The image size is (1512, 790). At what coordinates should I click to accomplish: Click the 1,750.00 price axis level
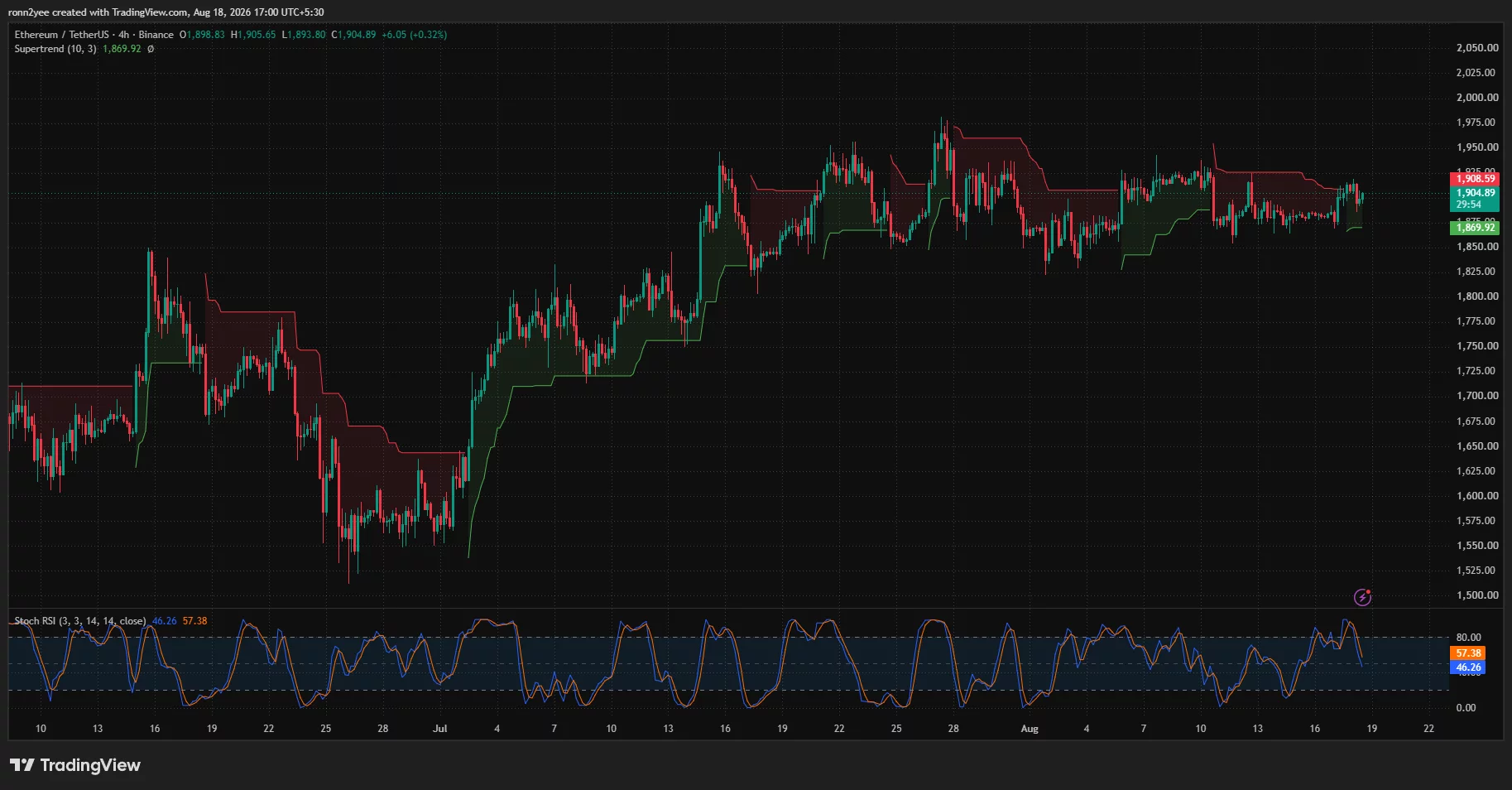coord(1477,346)
